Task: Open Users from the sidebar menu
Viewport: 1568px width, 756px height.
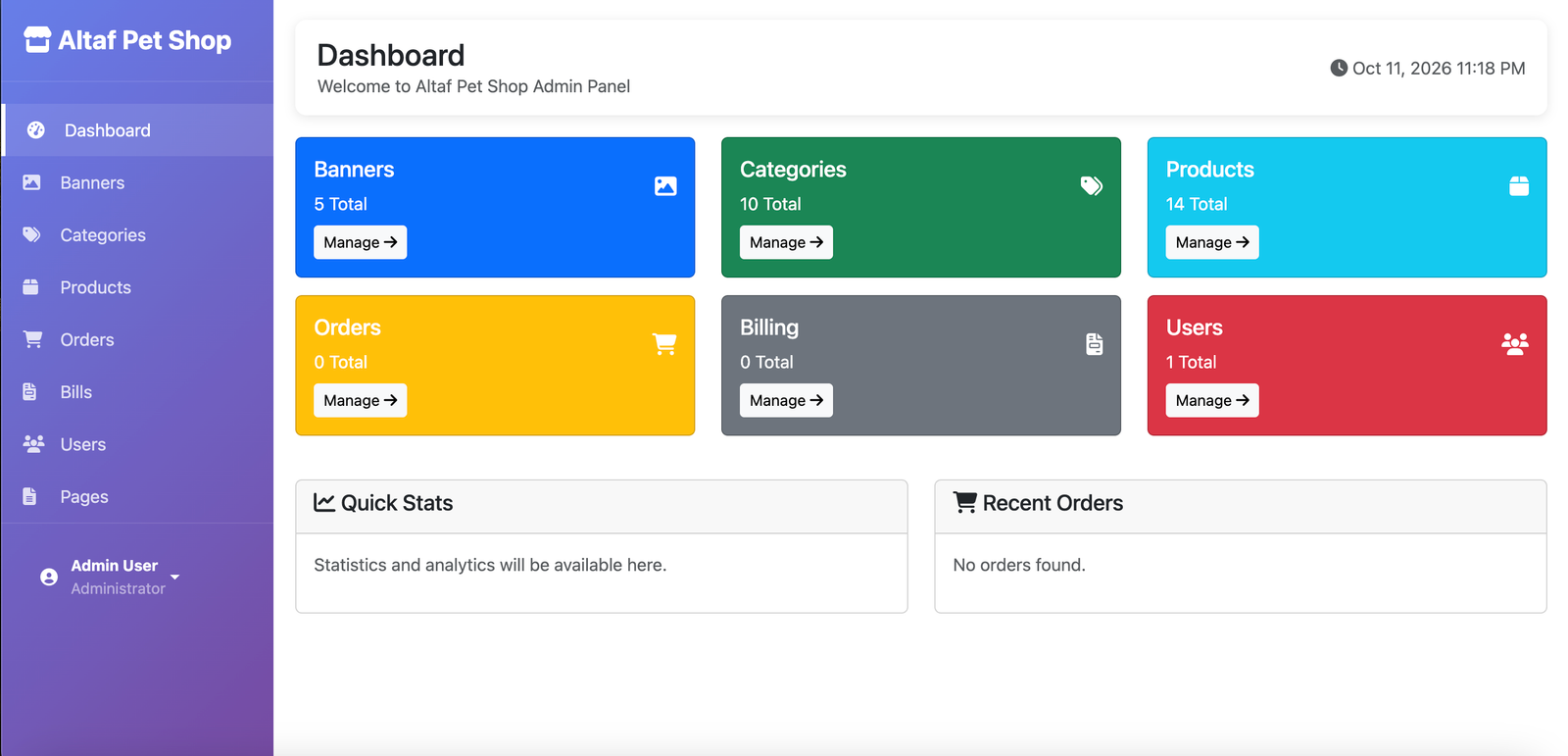Action: [137, 444]
